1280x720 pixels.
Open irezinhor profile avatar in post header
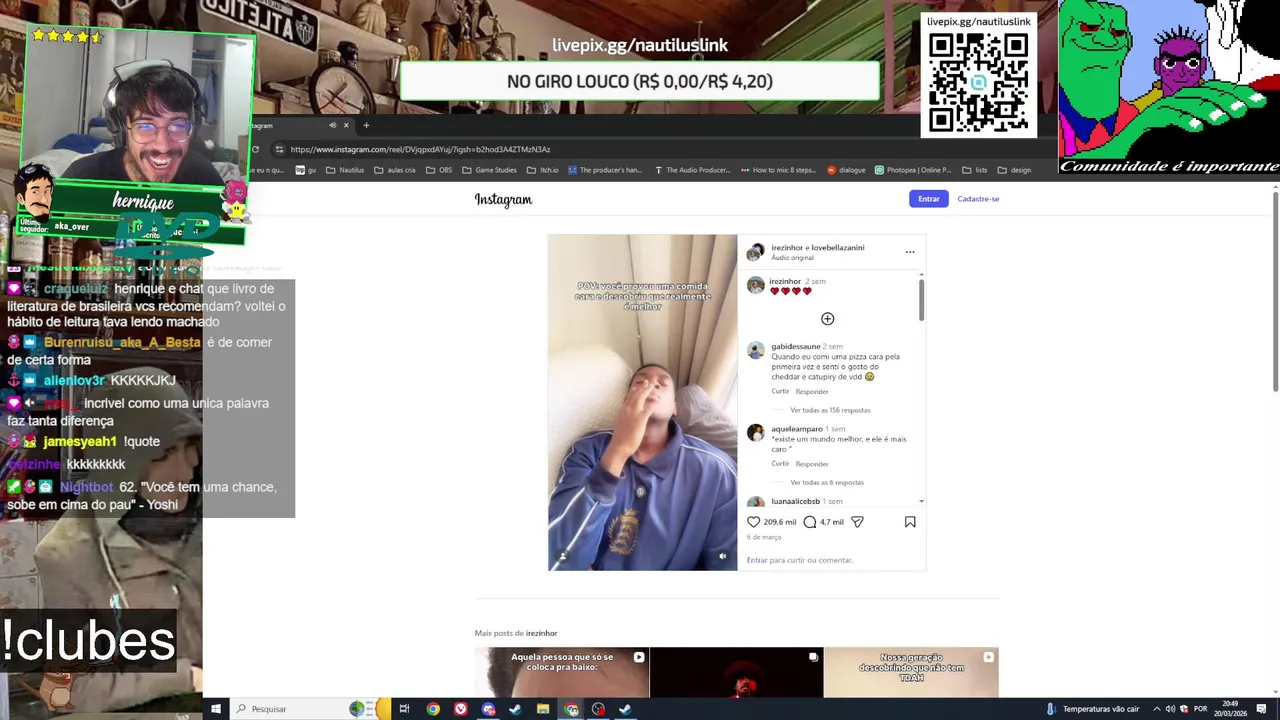(755, 252)
